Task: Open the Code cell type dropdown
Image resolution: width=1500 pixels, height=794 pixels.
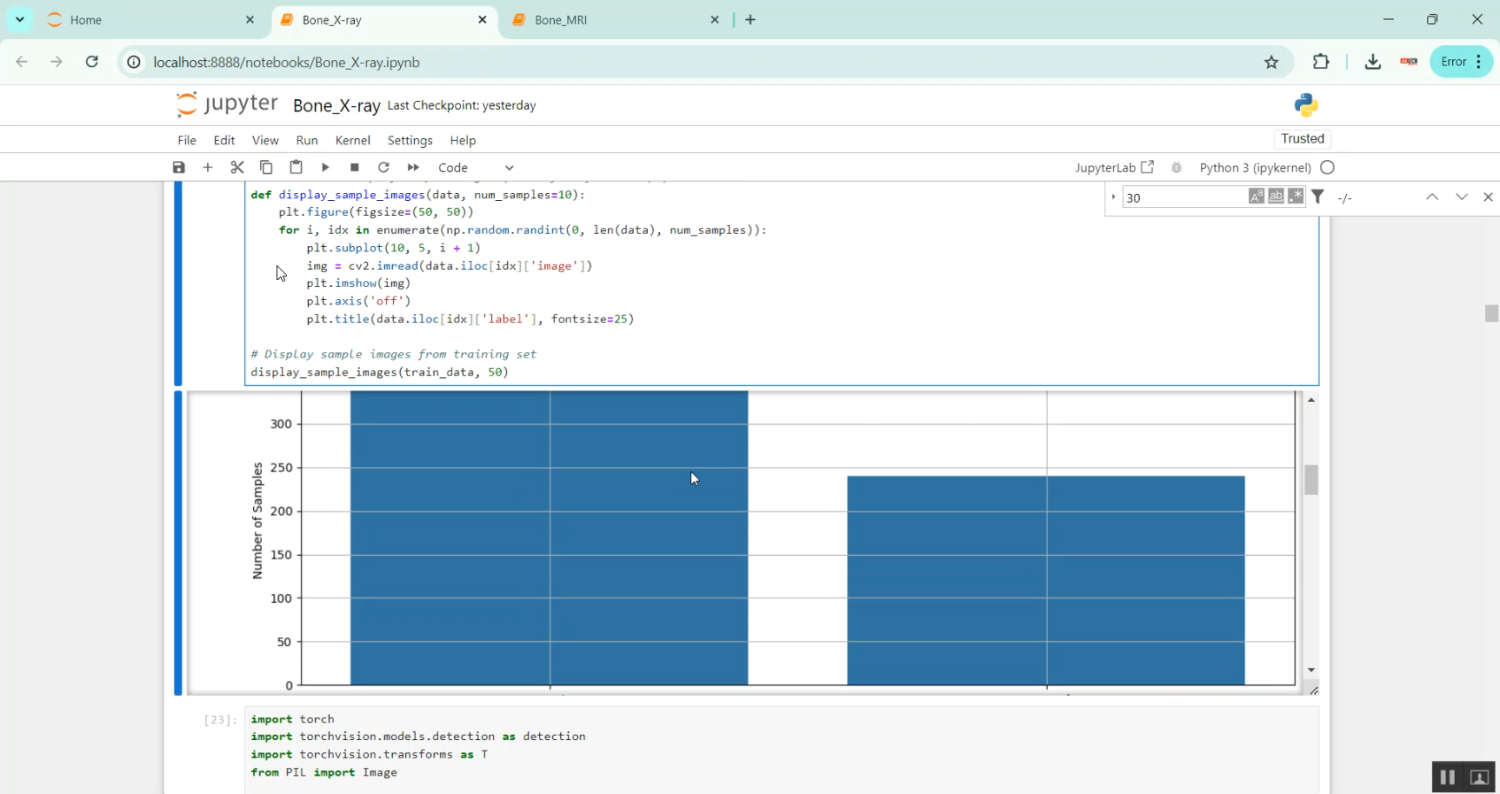Action: coord(476,168)
